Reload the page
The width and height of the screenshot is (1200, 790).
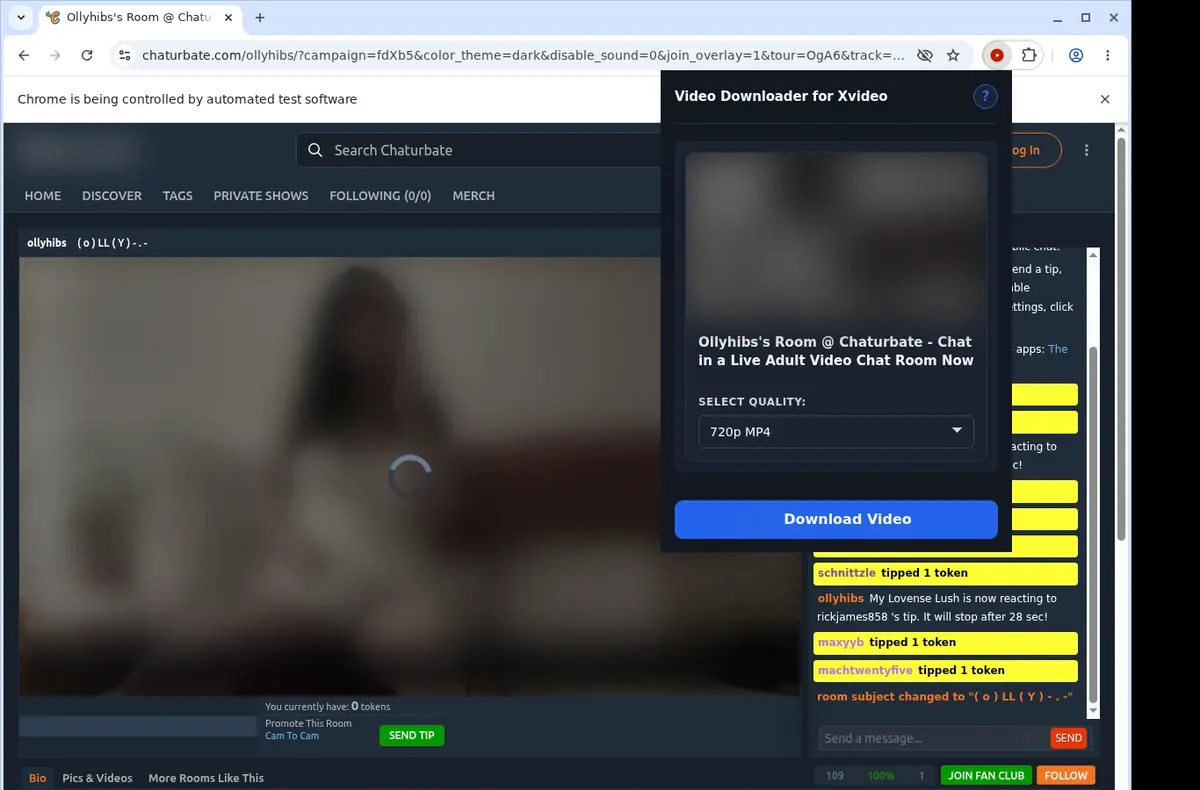click(87, 56)
